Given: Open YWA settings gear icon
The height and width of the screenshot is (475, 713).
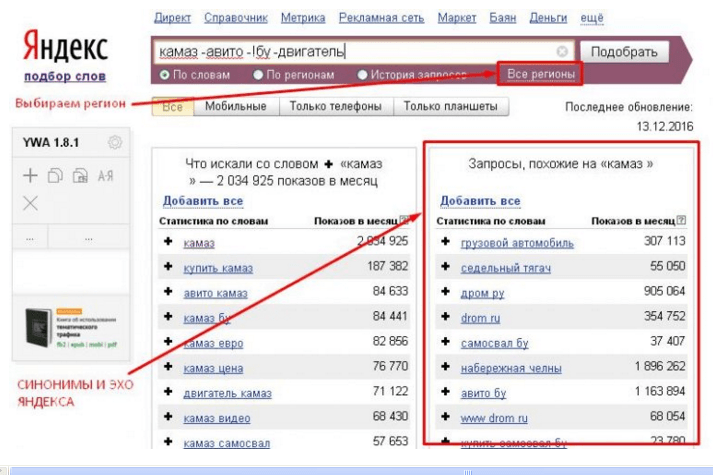Looking at the screenshot, I should tap(115, 142).
